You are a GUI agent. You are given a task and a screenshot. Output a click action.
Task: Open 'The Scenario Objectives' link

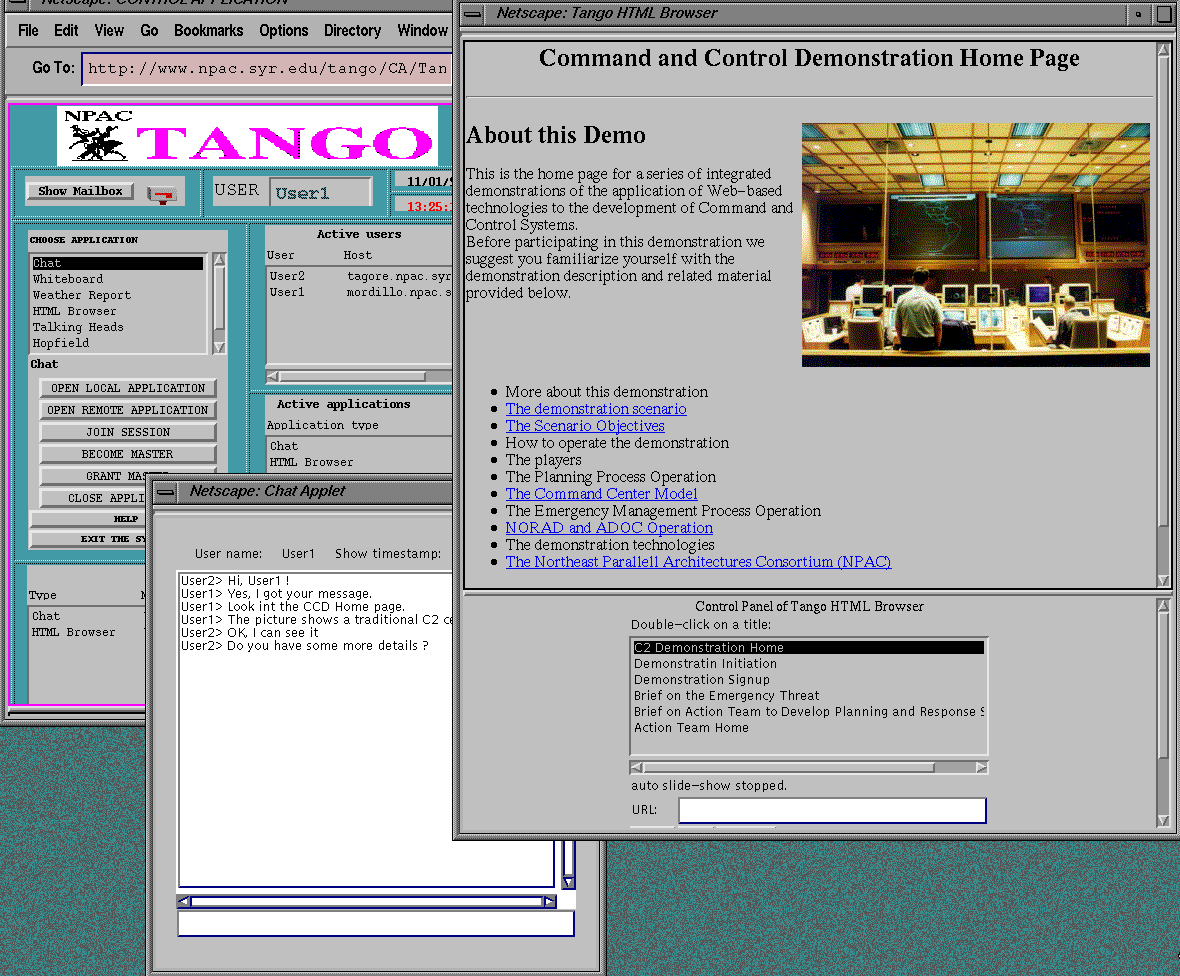tap(585, 426)
